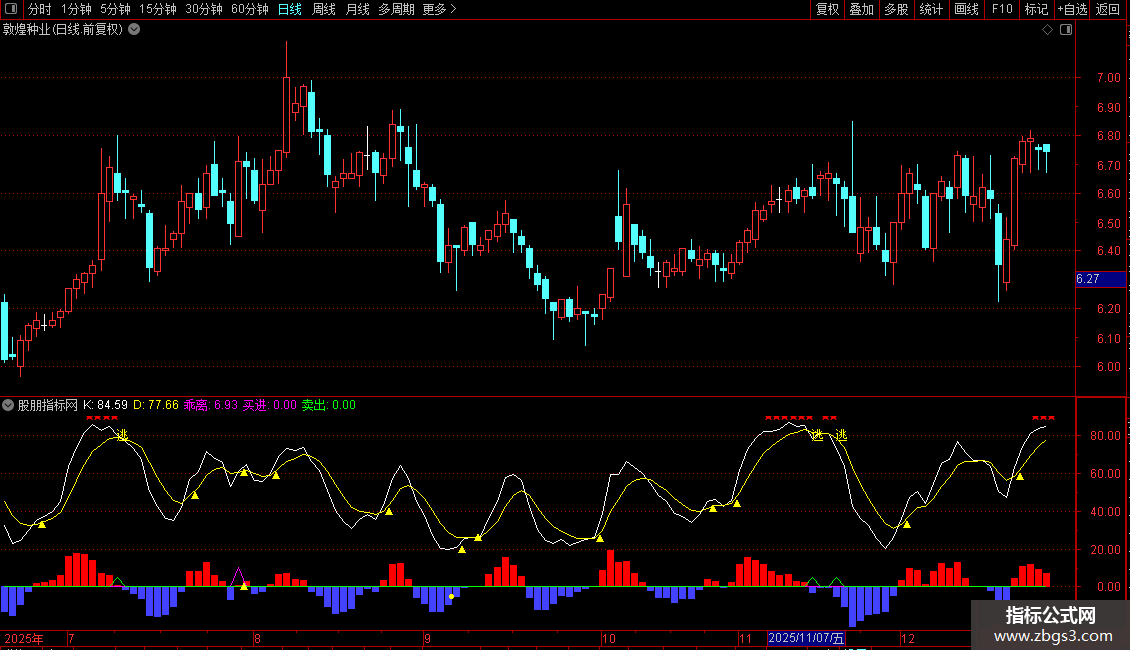Screen dimensions: 1130x650
Task: Click the 7.00 price axis label
Action: [1108, 78]
